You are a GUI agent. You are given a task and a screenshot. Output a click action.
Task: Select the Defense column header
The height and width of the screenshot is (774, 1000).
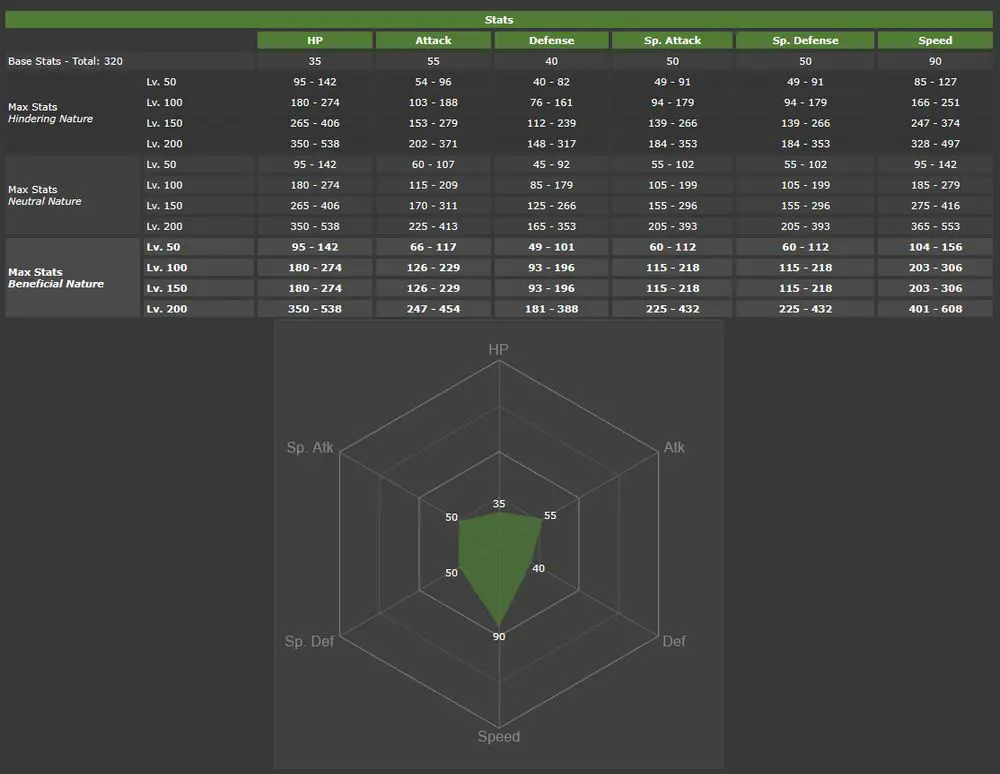coord(551,41)
